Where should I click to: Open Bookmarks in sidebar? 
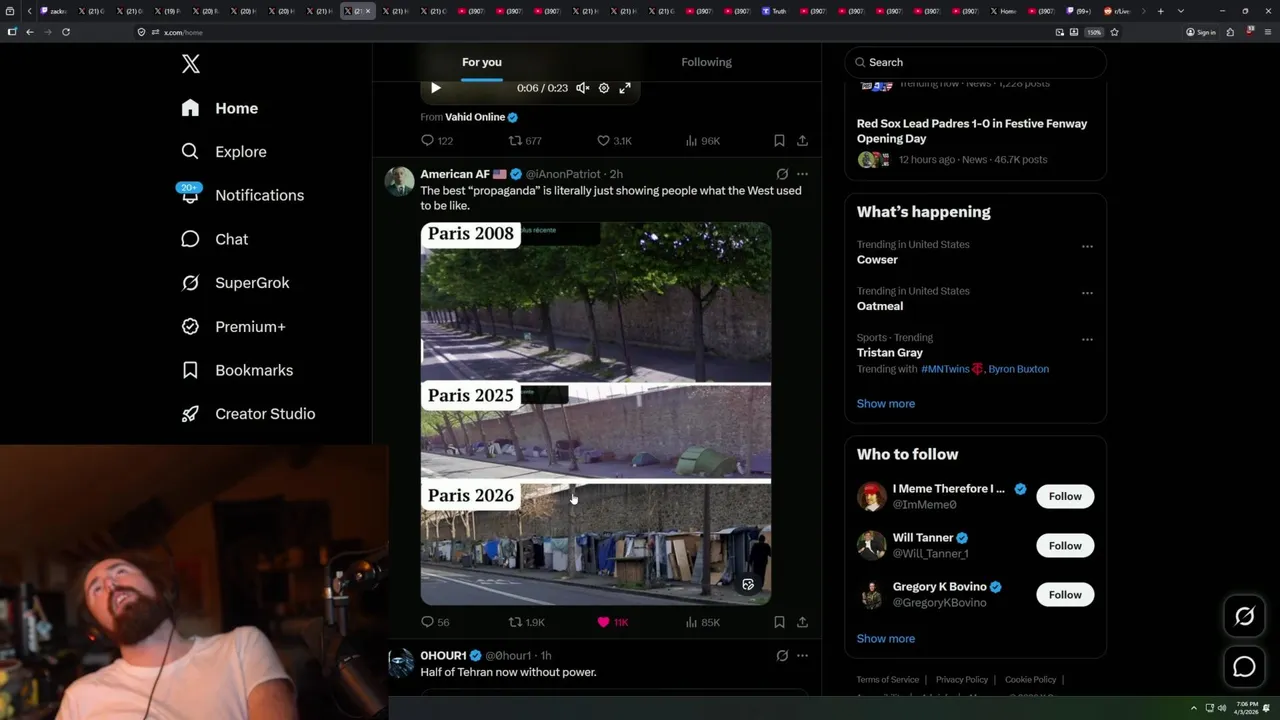pos(237,370)
